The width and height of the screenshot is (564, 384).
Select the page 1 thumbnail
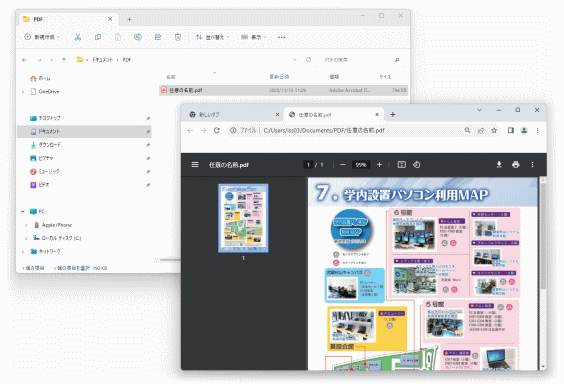[243, 218]
